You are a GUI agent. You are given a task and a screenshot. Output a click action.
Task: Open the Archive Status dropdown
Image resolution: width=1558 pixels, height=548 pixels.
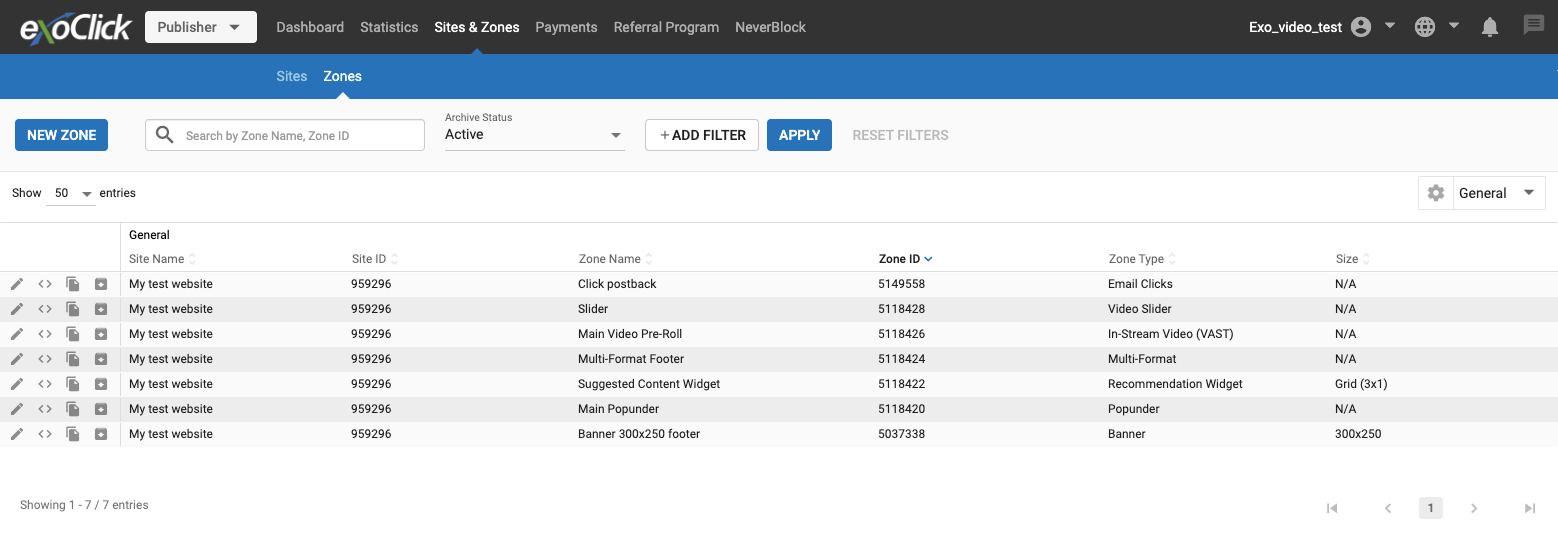tap(534, 135)
